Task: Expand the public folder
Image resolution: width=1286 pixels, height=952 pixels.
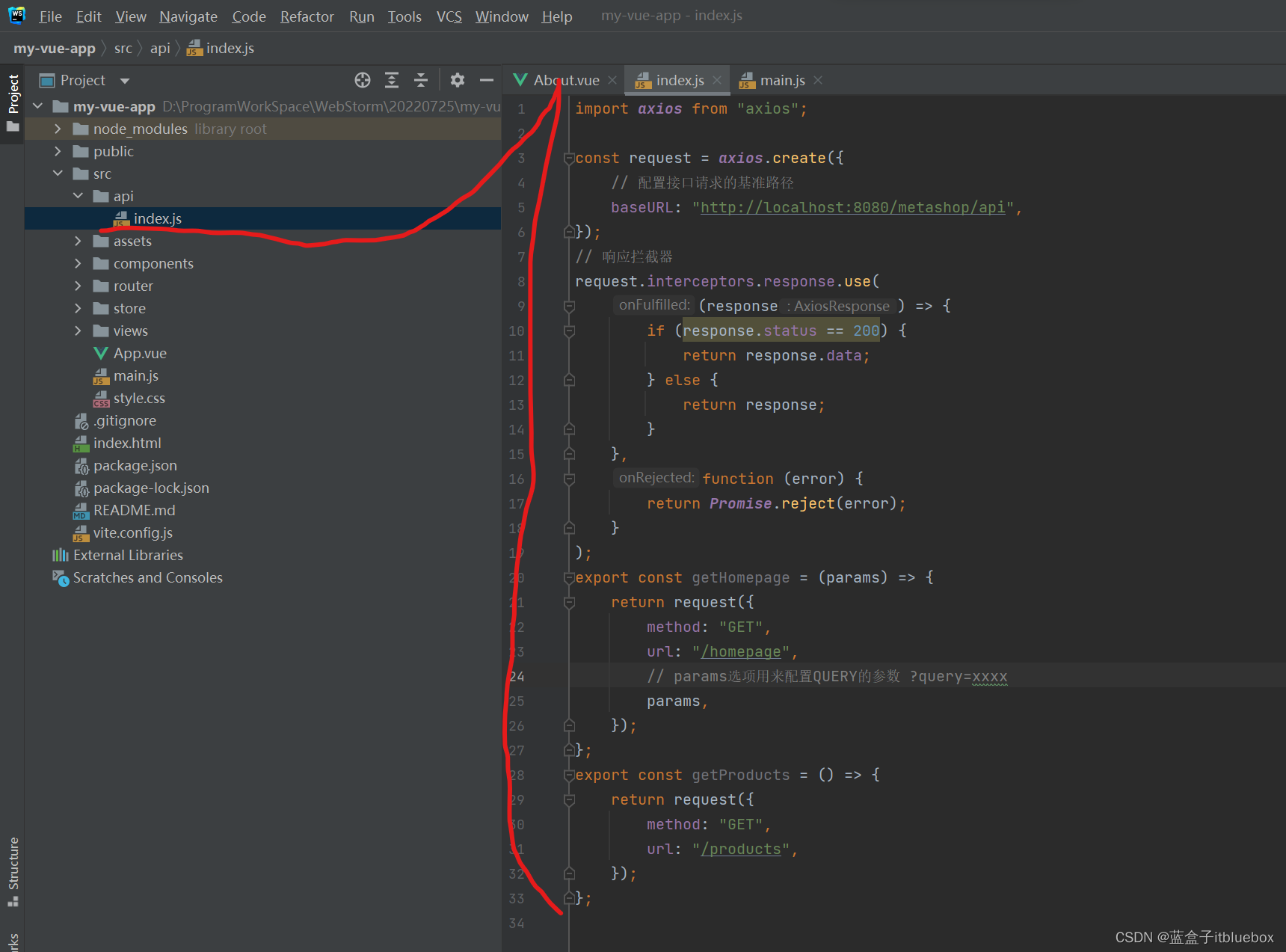Action: pos(58,151)
